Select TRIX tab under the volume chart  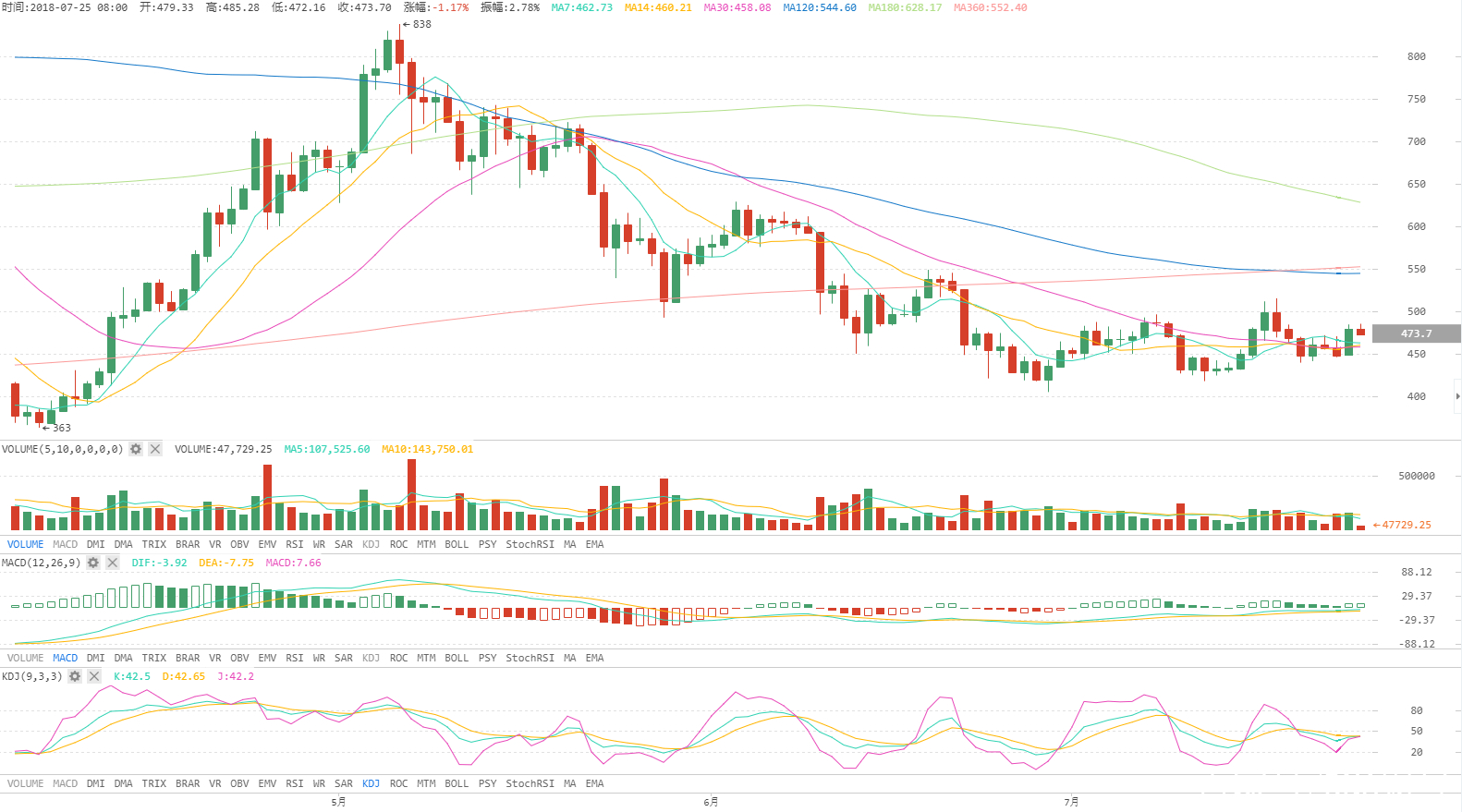point(154,544)
